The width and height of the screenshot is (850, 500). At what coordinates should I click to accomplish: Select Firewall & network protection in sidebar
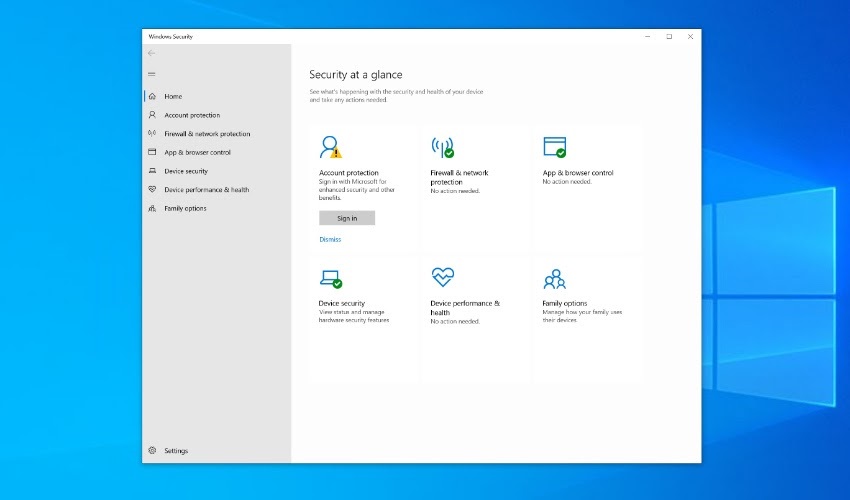pos(207,134)
